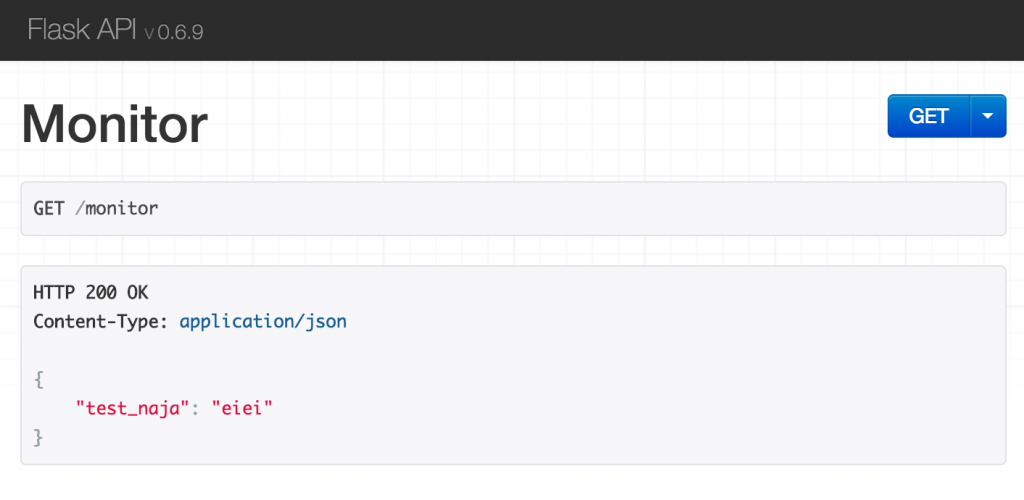
Task: Click the OK text in status line
Action: coord(138,293)
